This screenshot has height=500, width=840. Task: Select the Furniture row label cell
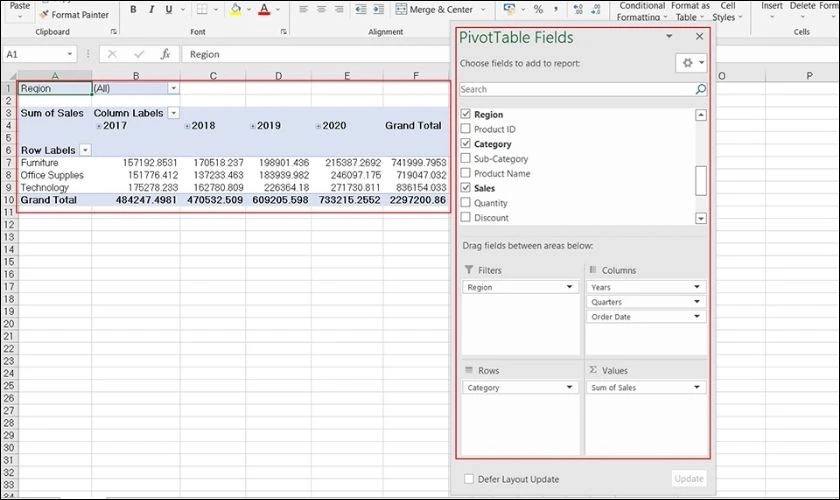55,162
